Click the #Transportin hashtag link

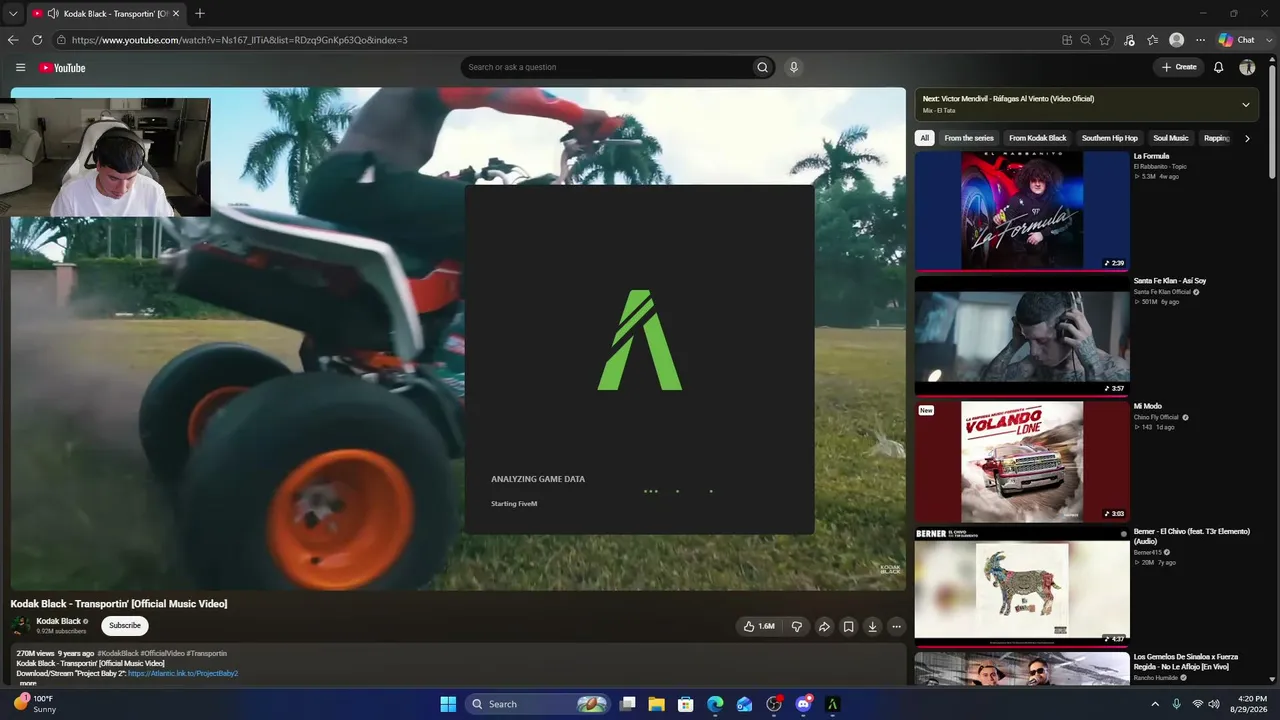(x=207, y=653)
